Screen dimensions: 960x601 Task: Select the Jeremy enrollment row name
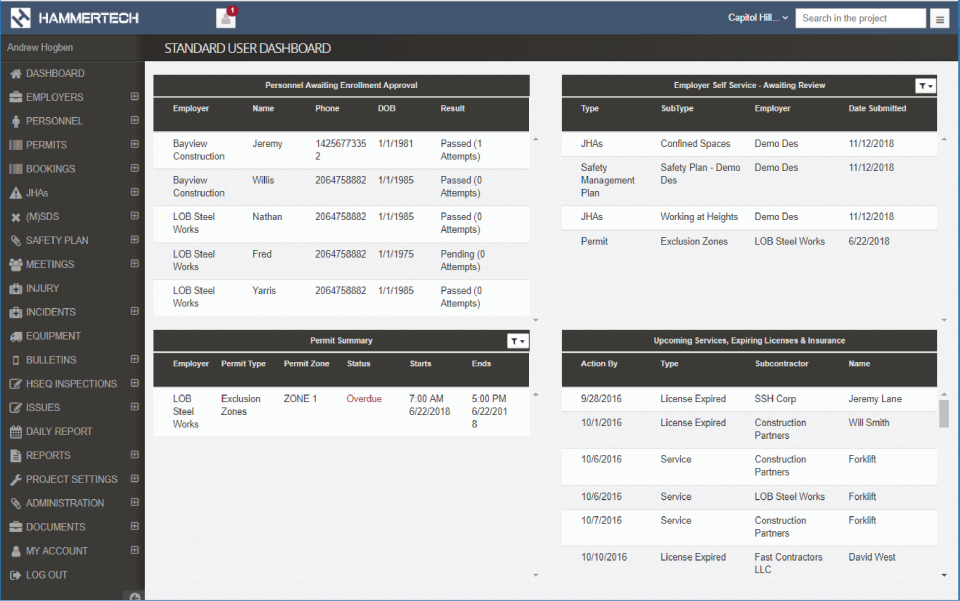(x=267, y=144)
